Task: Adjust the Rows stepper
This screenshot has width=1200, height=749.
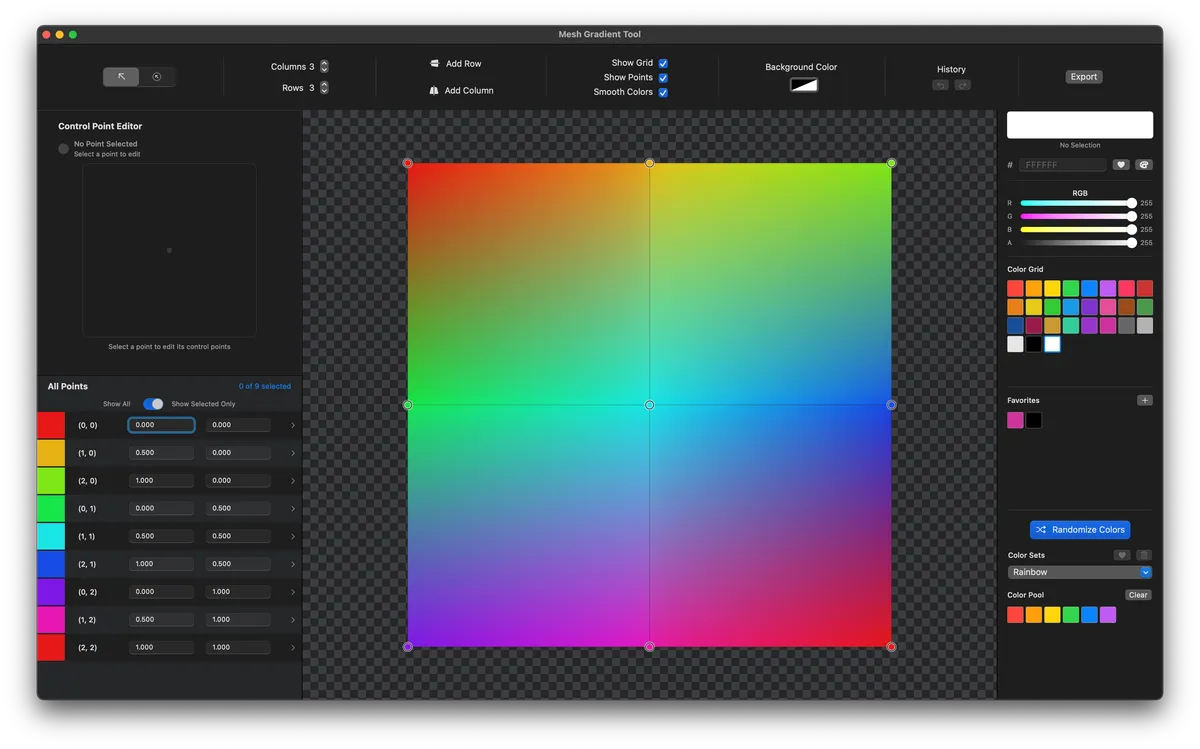Action: click(324, 88)
